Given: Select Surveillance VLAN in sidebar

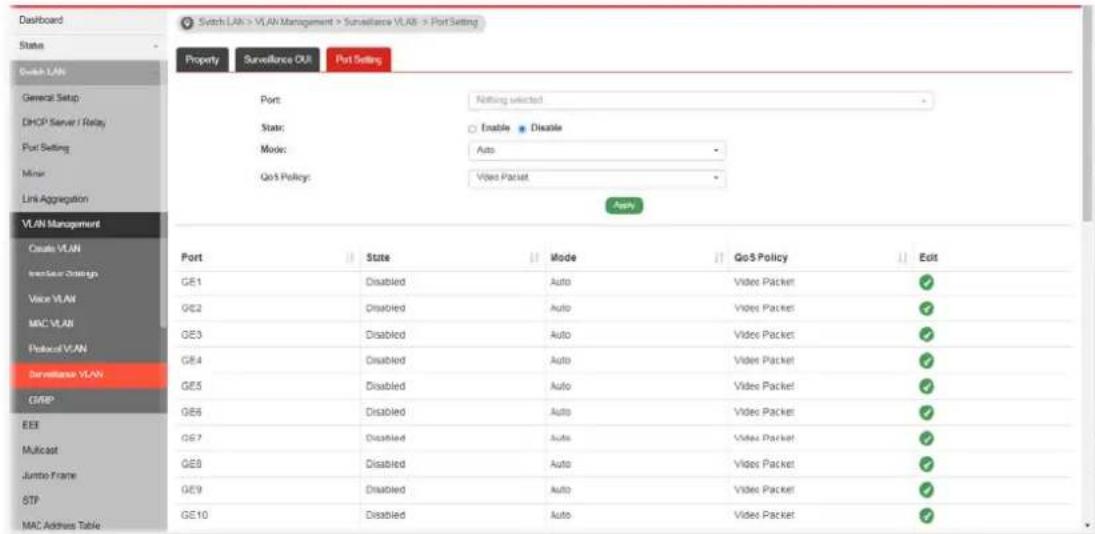Looking at the screenshot, I should (x=89, y=376).
